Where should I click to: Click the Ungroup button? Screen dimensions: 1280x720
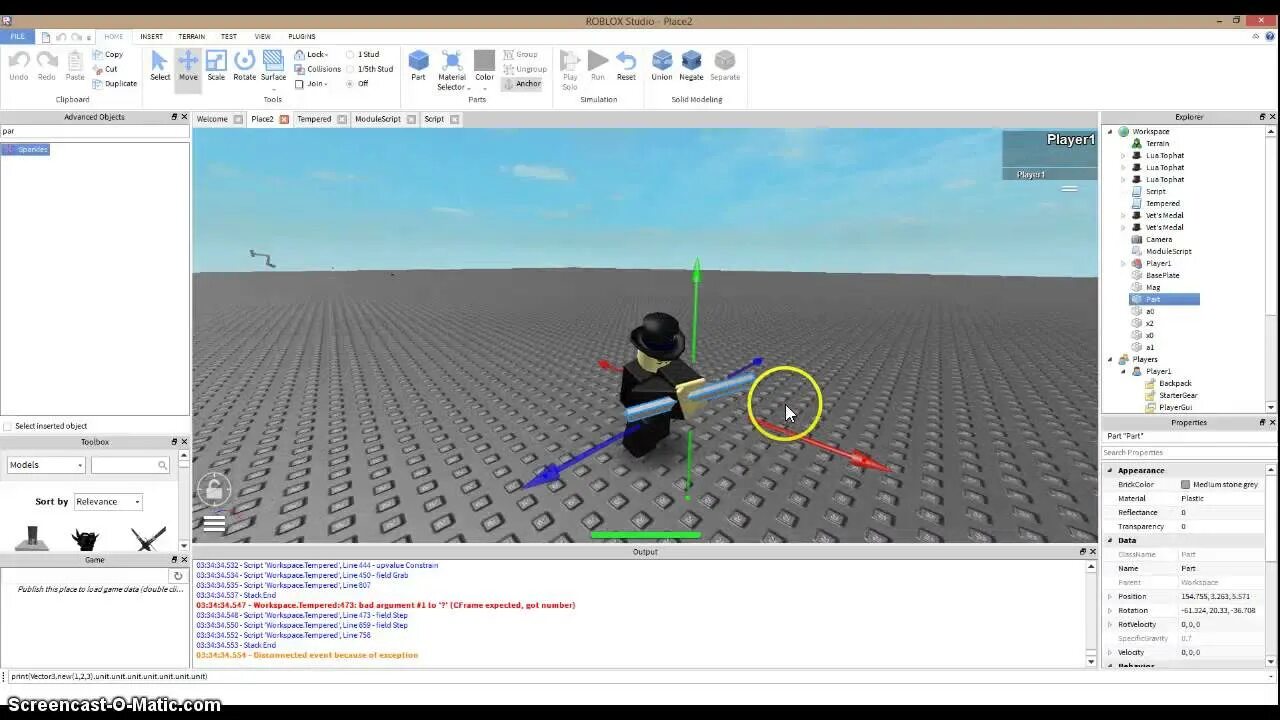coord(525,69)
